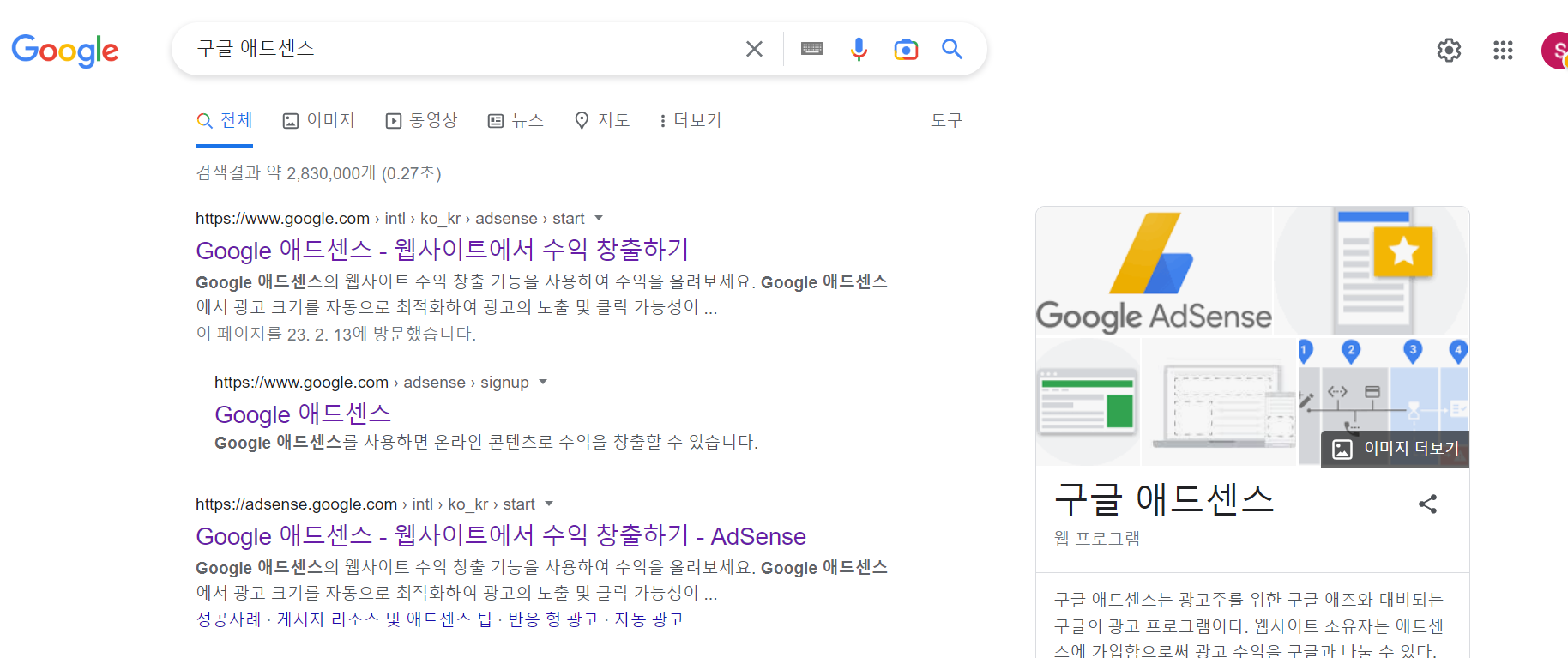Click the adsense.google.com breadcrumb URL
Viewport: 1568px width, 658px height.
tap(365, 504)
